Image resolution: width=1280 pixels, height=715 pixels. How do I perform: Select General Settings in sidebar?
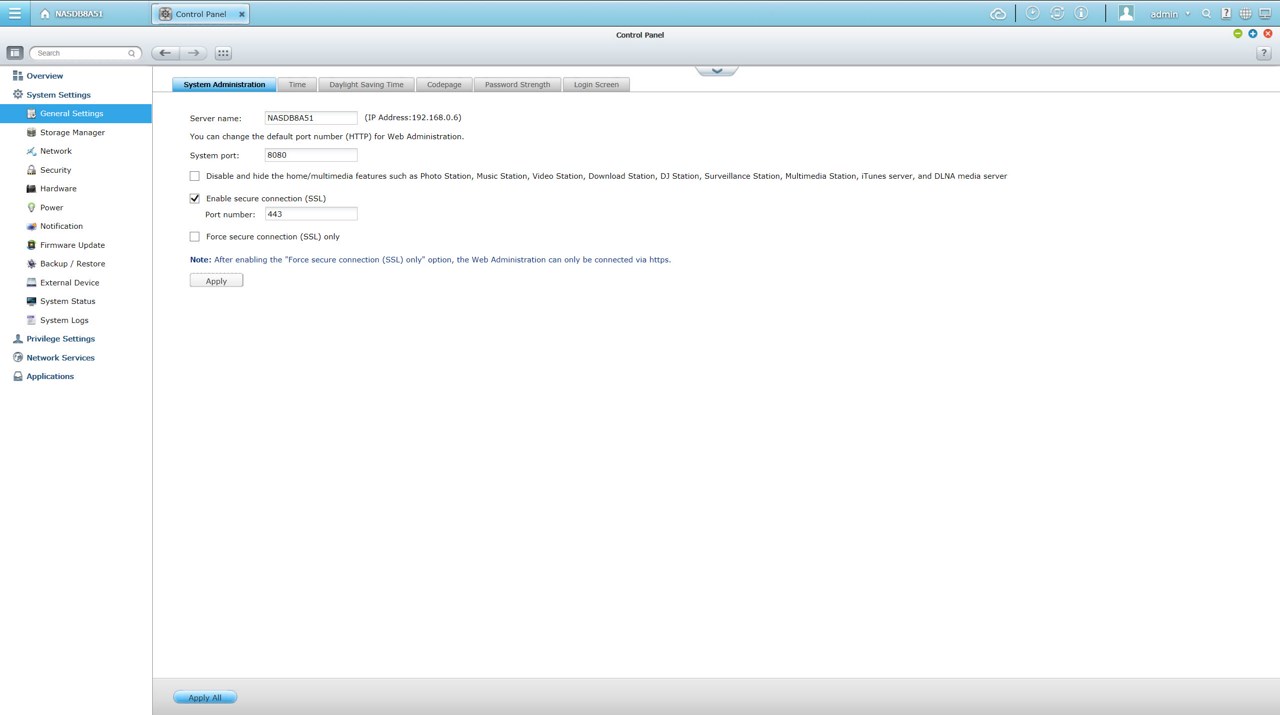pos(76,113)
